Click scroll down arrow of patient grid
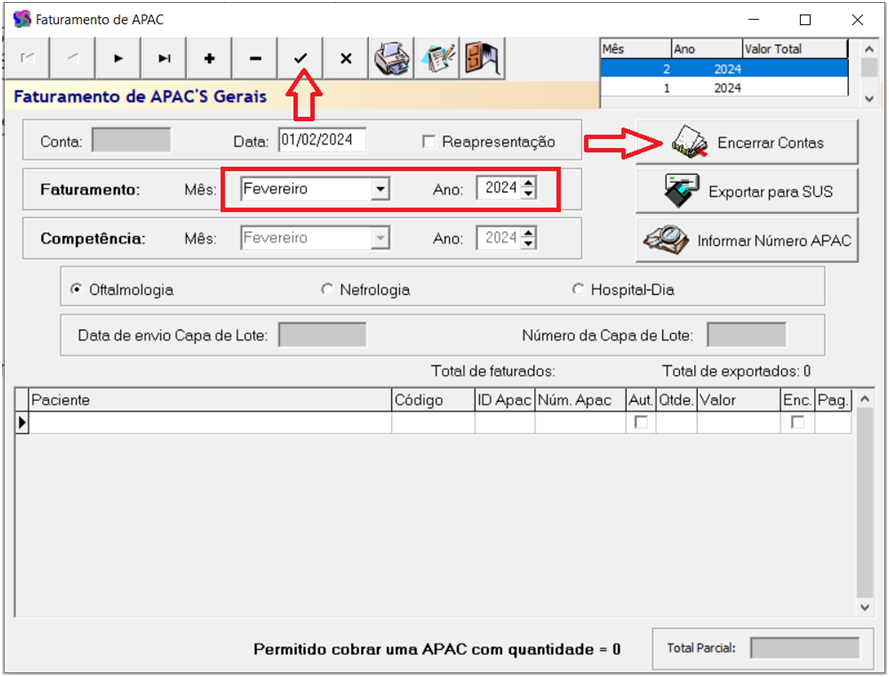Image resolution: width=889 pixels, height=677 pixels. (x=865, y=607)
